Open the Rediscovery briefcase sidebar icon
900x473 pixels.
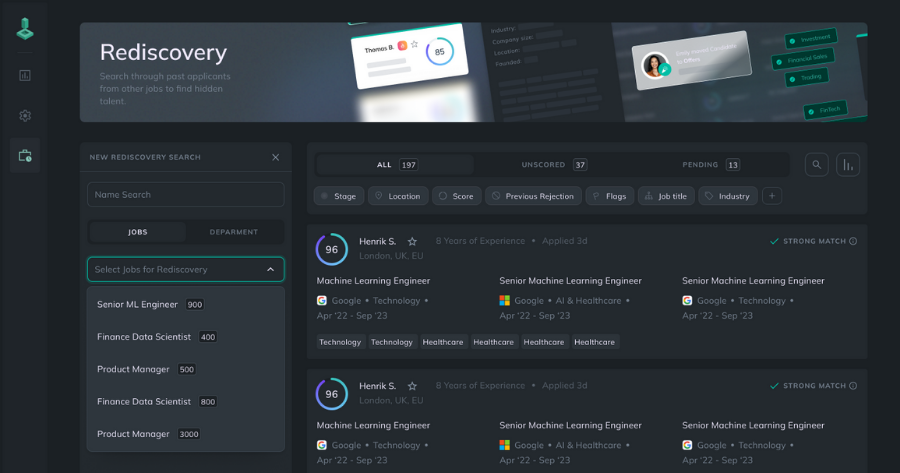(25, 156)
